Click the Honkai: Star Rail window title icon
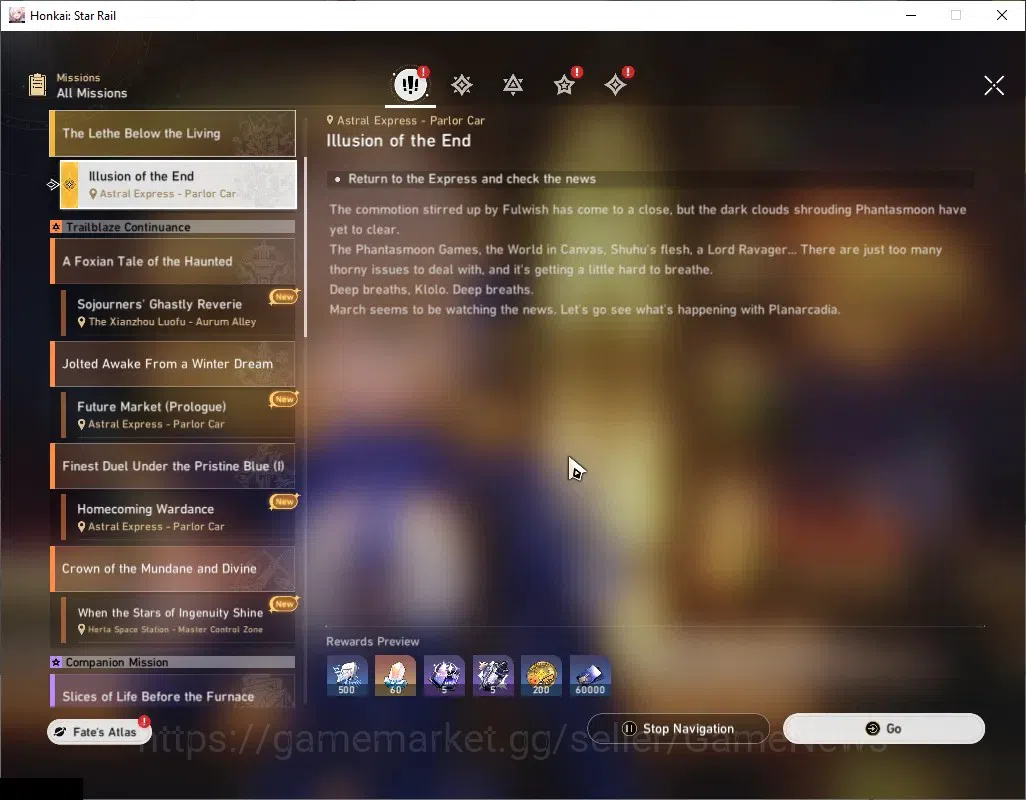The width and height of the screenshot is (1026, 800). [16, 15]
